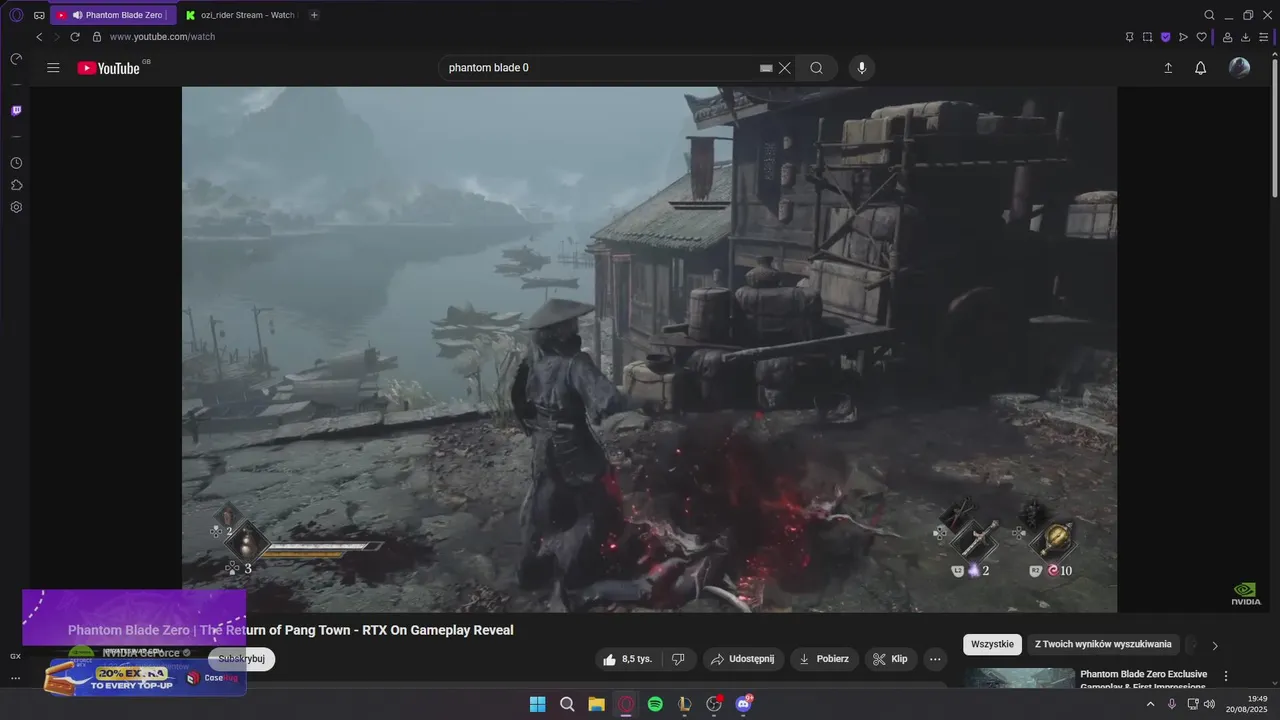Viewport: 1280px width, 720px height.
Task: Open the Opera main menu logo
Action: coord(16,15)
